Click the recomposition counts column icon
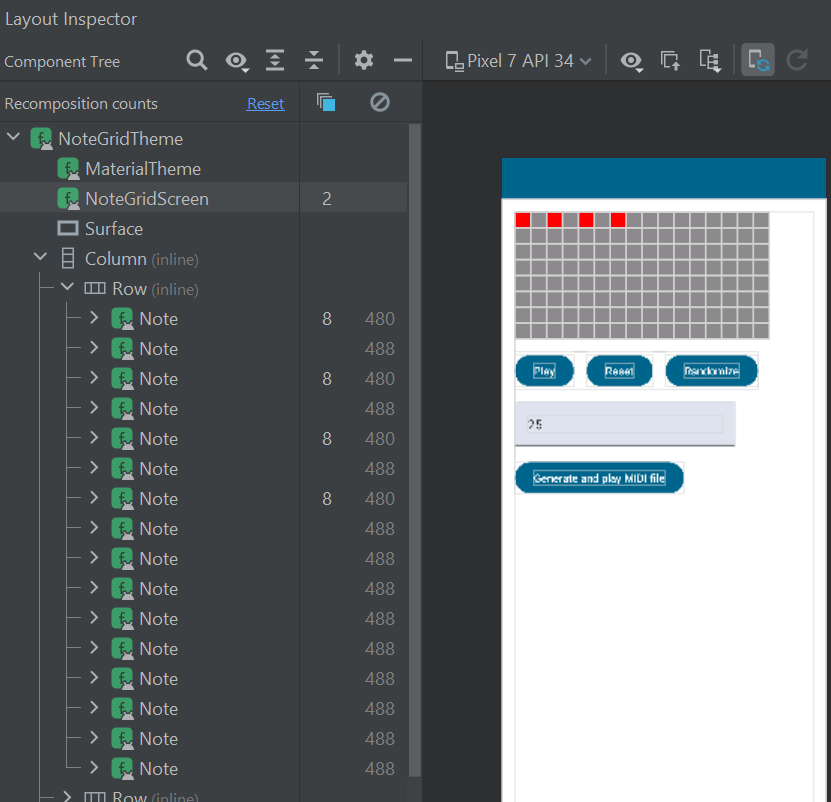 pos(325,102)
